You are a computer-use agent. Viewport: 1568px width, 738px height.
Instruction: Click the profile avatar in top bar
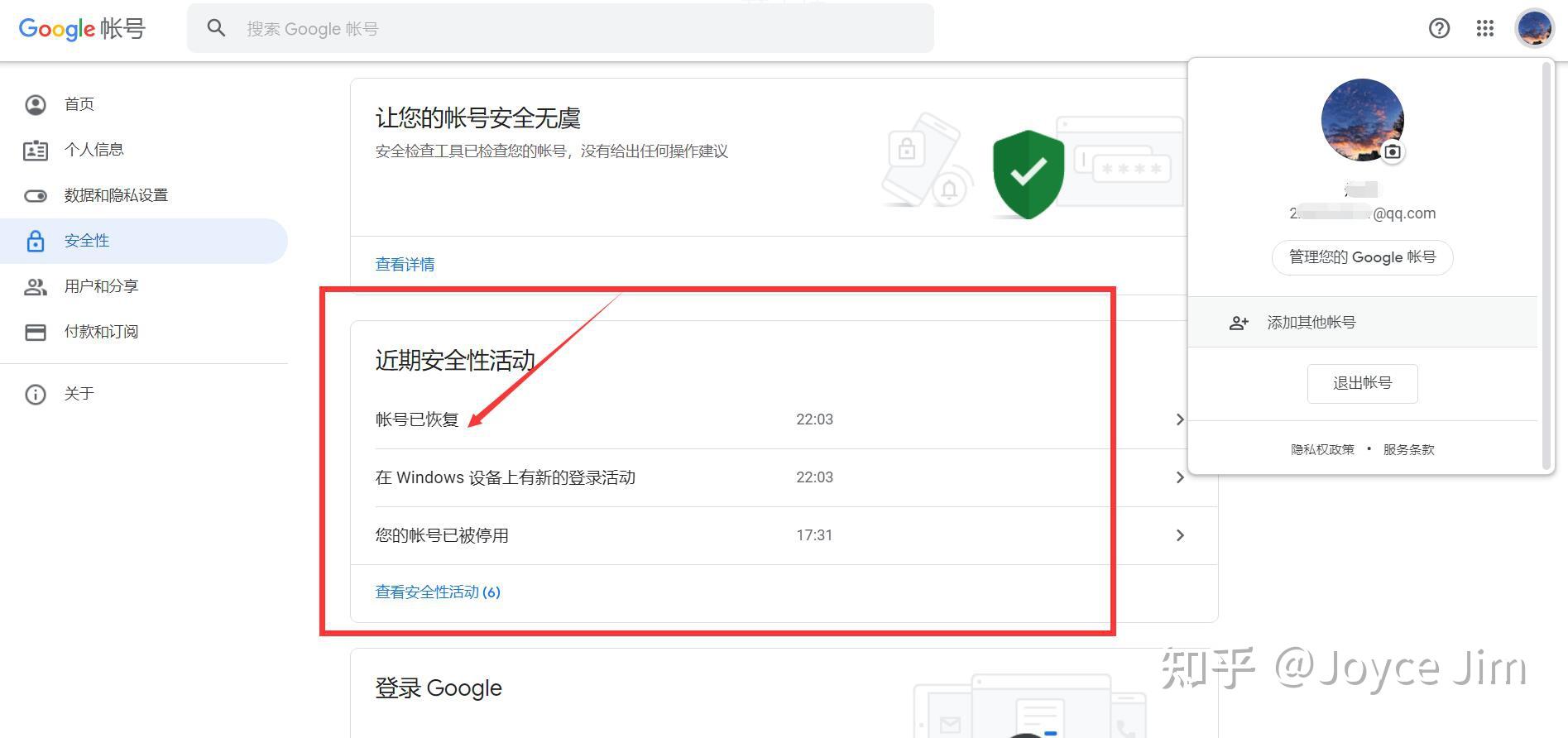[x=1534, y=29]
